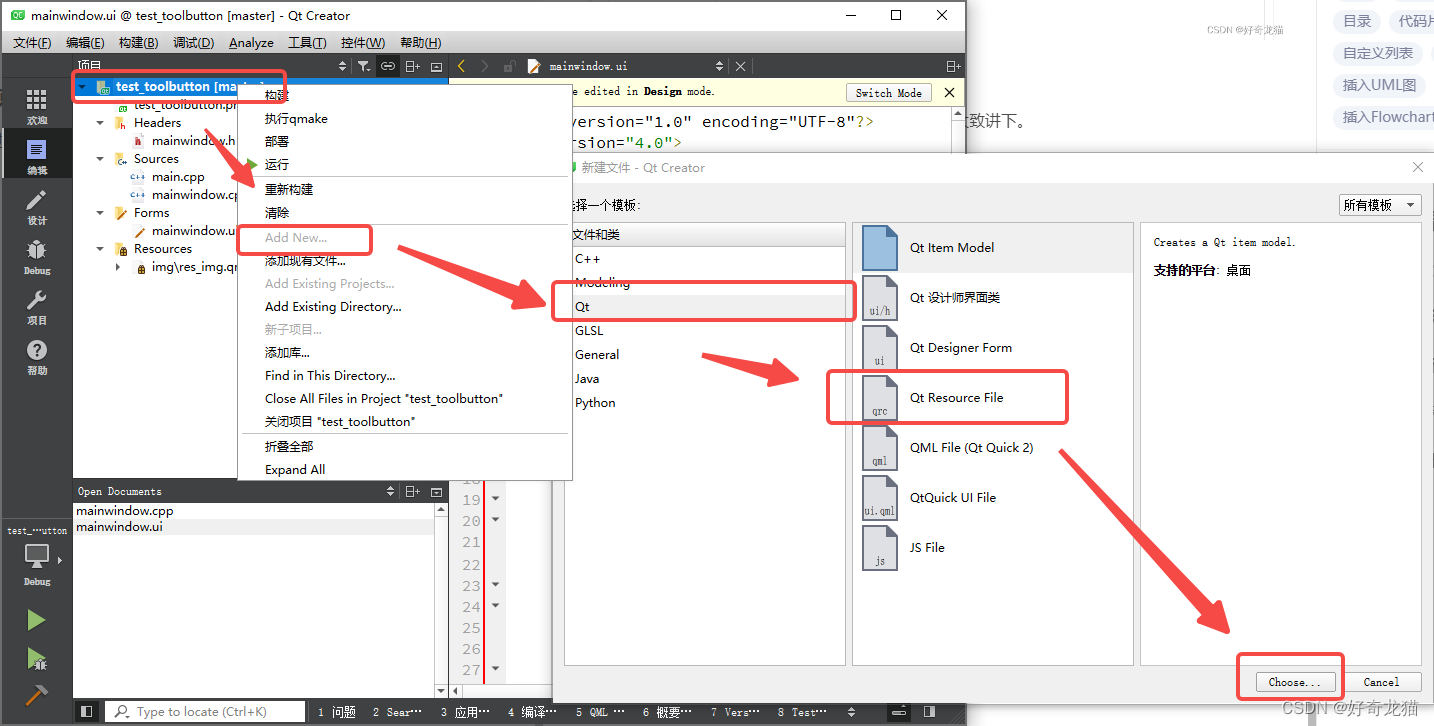This screenshot has height=726, width=1434.
Task: Click filter tree icon in project pane
Action: tap(364, 66)
